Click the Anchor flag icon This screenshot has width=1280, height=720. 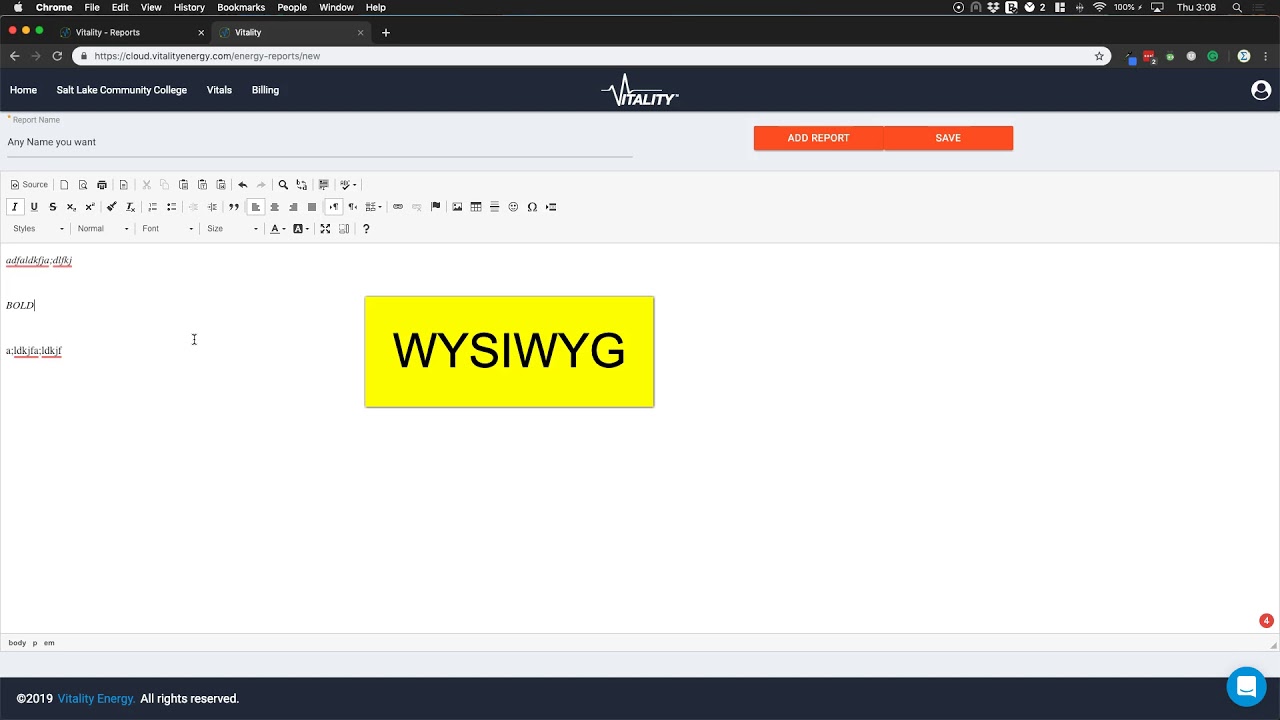tap(436, 207)
